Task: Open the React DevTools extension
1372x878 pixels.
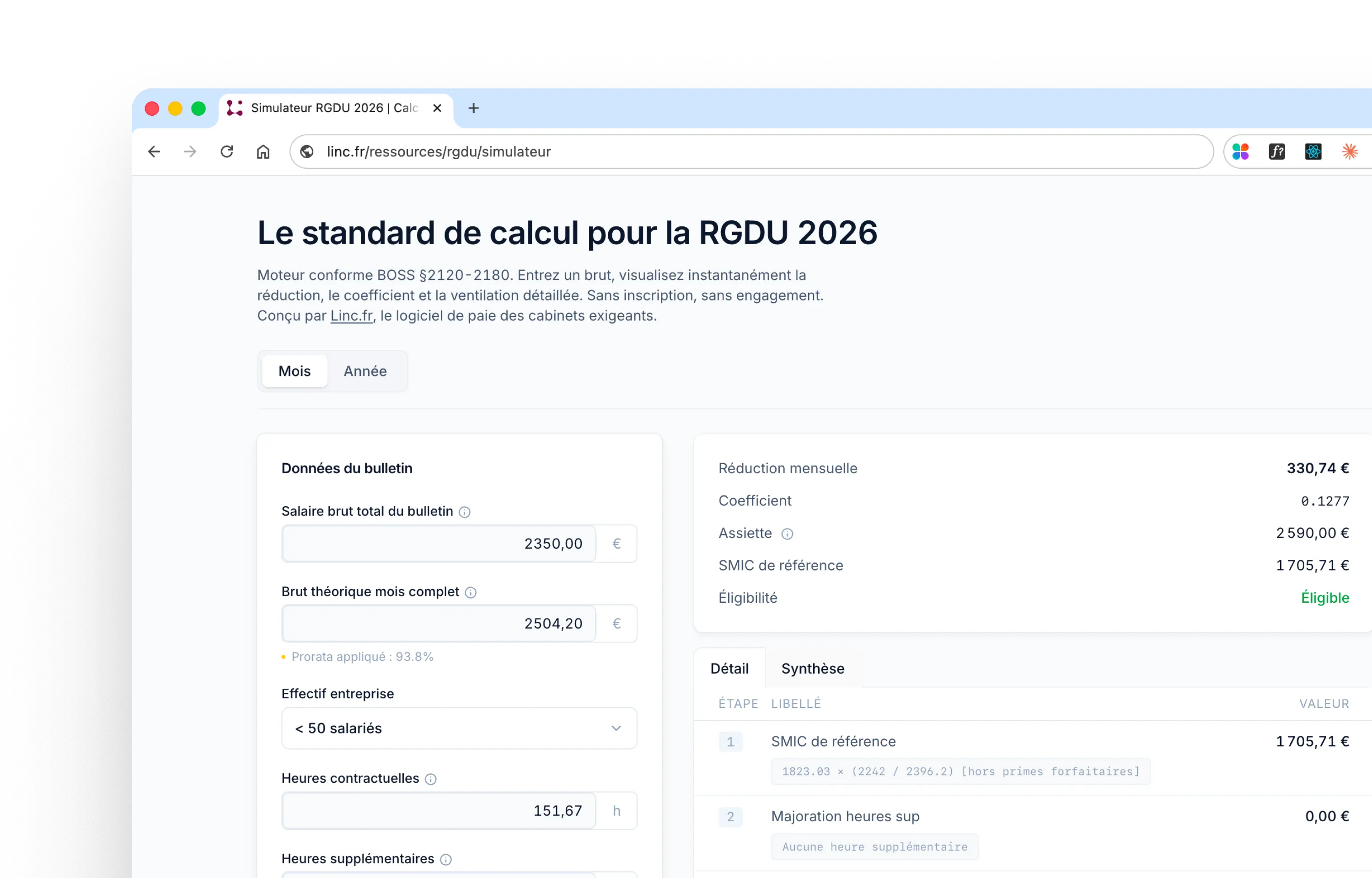Action: click(1313, 151)
